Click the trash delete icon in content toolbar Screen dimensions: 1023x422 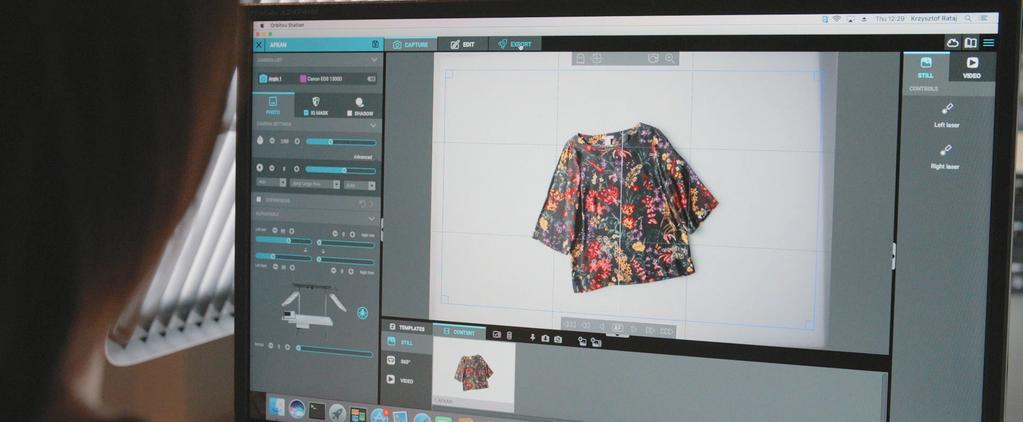pyautogui.click(x=509, y=335)
